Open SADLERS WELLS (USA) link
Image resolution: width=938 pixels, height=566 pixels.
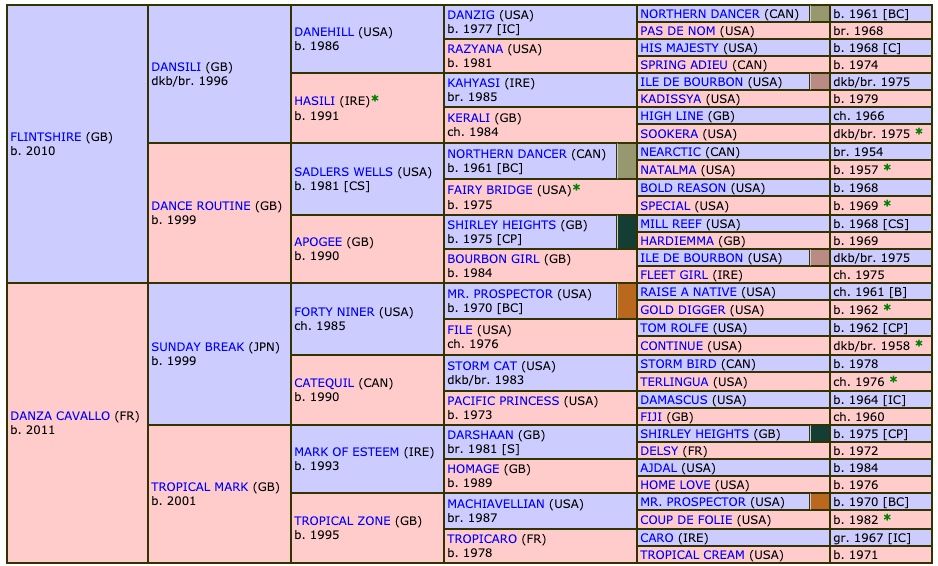343,172
